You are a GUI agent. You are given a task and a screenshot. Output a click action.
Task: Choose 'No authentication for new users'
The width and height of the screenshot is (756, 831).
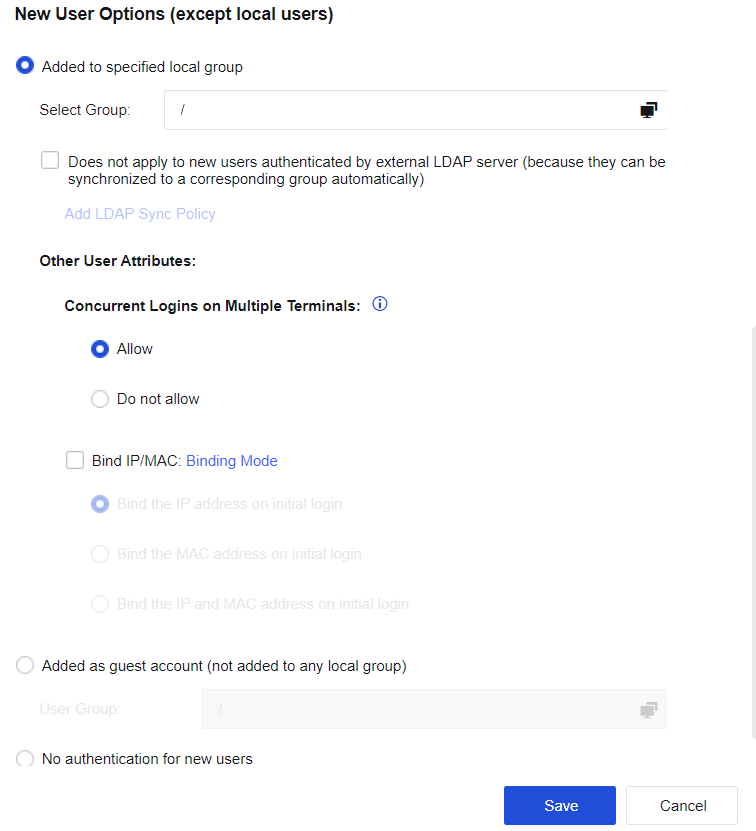pyautogui.click(x=26, y=759)
